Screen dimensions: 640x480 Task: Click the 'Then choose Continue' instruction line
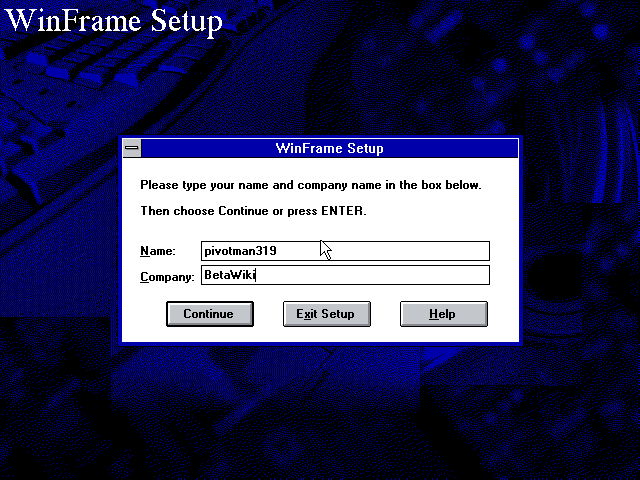pyautogui.click(x=253, y=211)
